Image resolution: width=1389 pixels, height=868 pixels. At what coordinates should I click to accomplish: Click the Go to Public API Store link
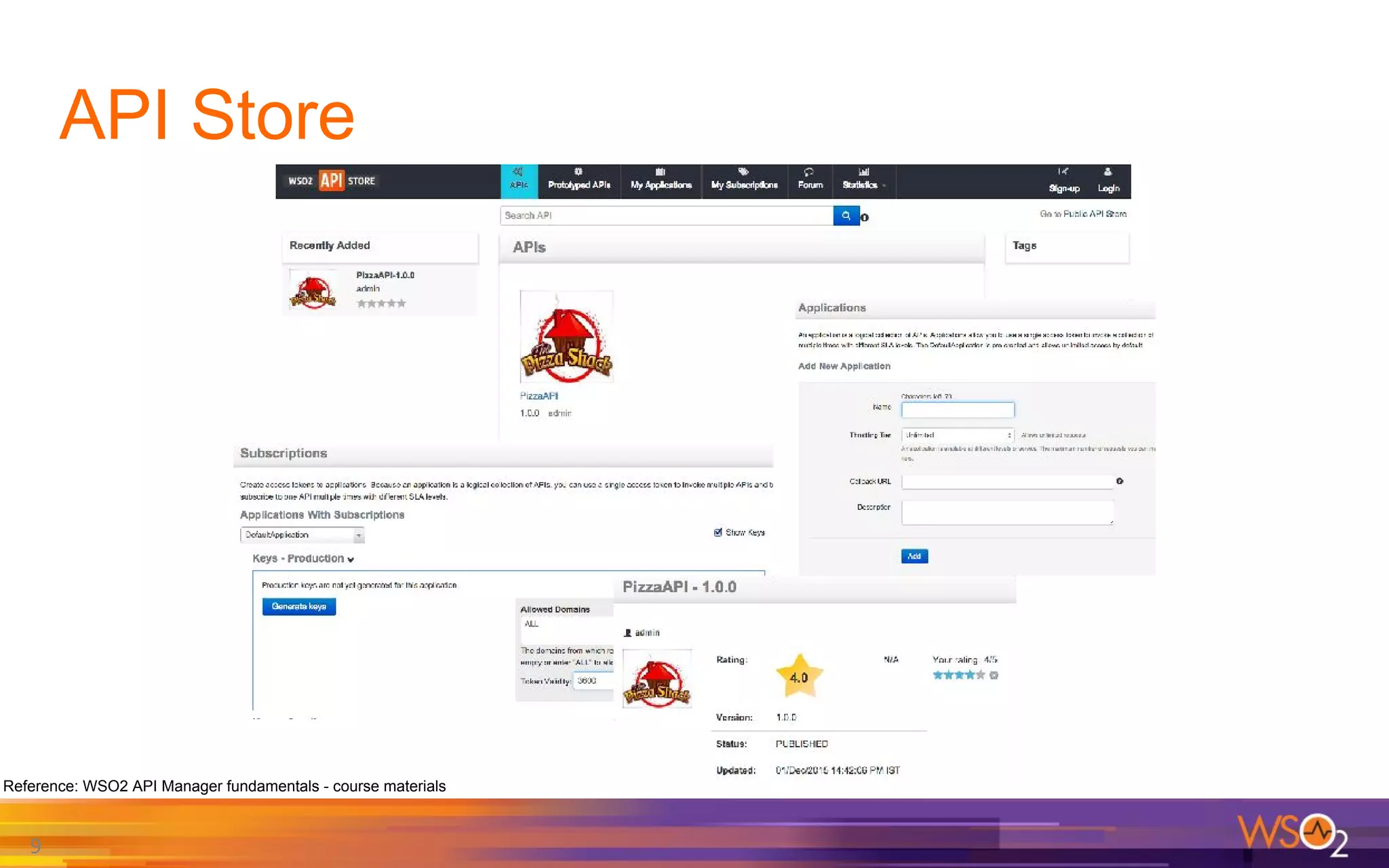(x=1082, y=214)
